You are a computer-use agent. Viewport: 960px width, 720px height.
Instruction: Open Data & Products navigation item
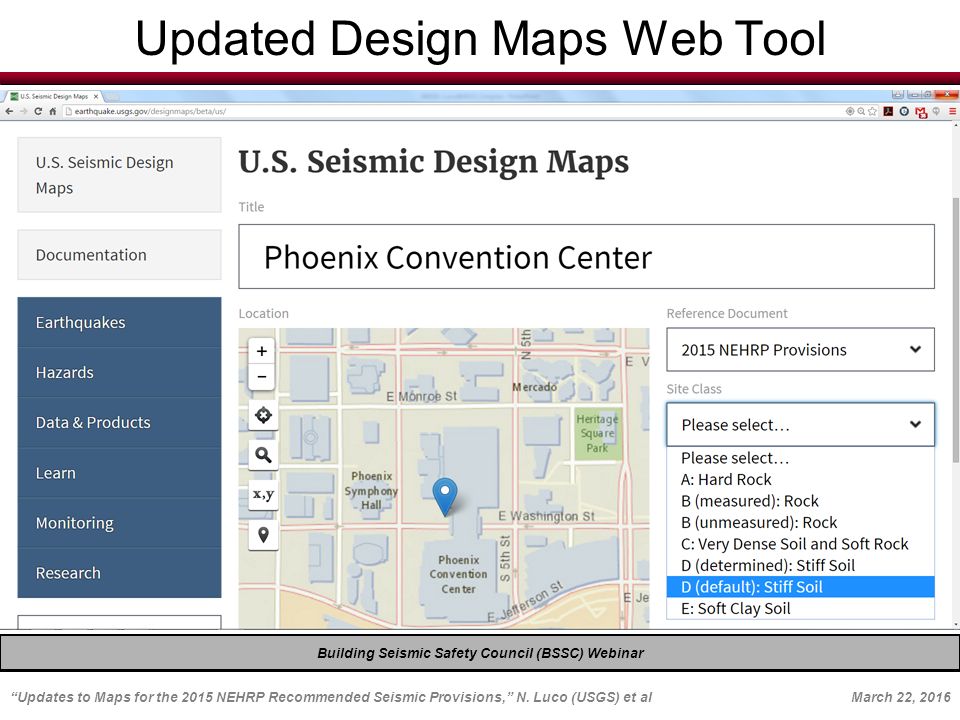point(119,422)
